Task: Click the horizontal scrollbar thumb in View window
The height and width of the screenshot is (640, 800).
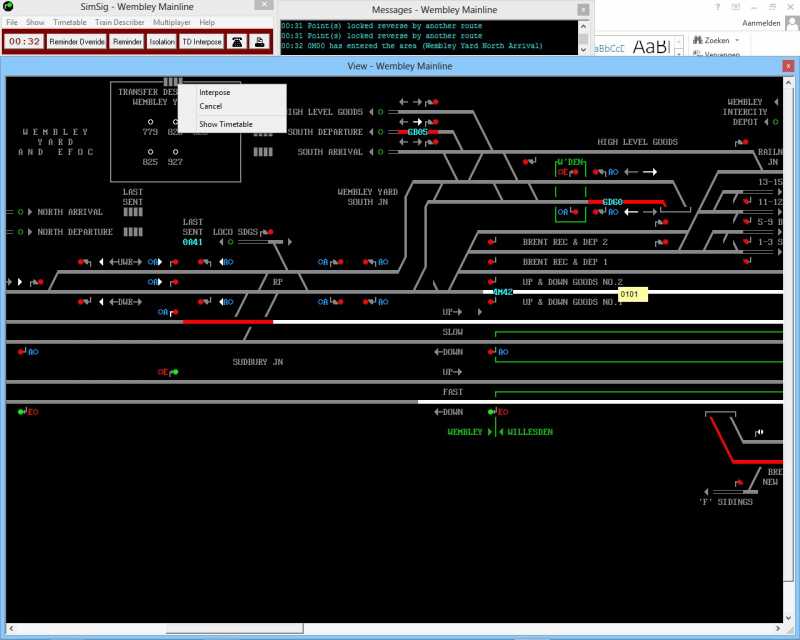Action: tap(235, 628)
